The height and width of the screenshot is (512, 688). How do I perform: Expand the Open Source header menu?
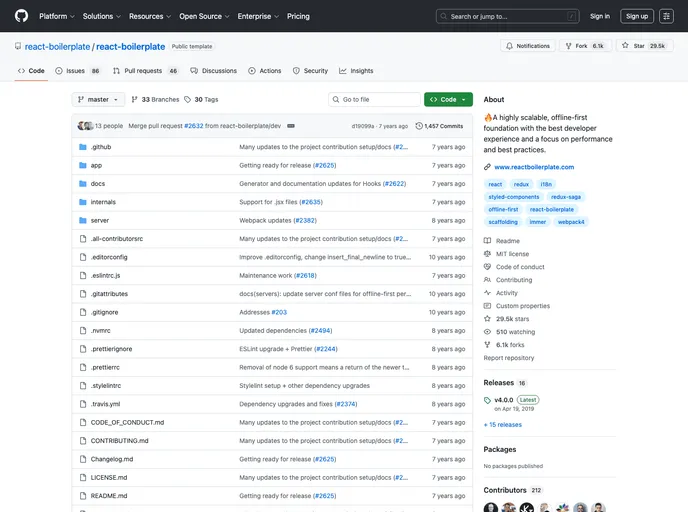click(x=203, y=16)
